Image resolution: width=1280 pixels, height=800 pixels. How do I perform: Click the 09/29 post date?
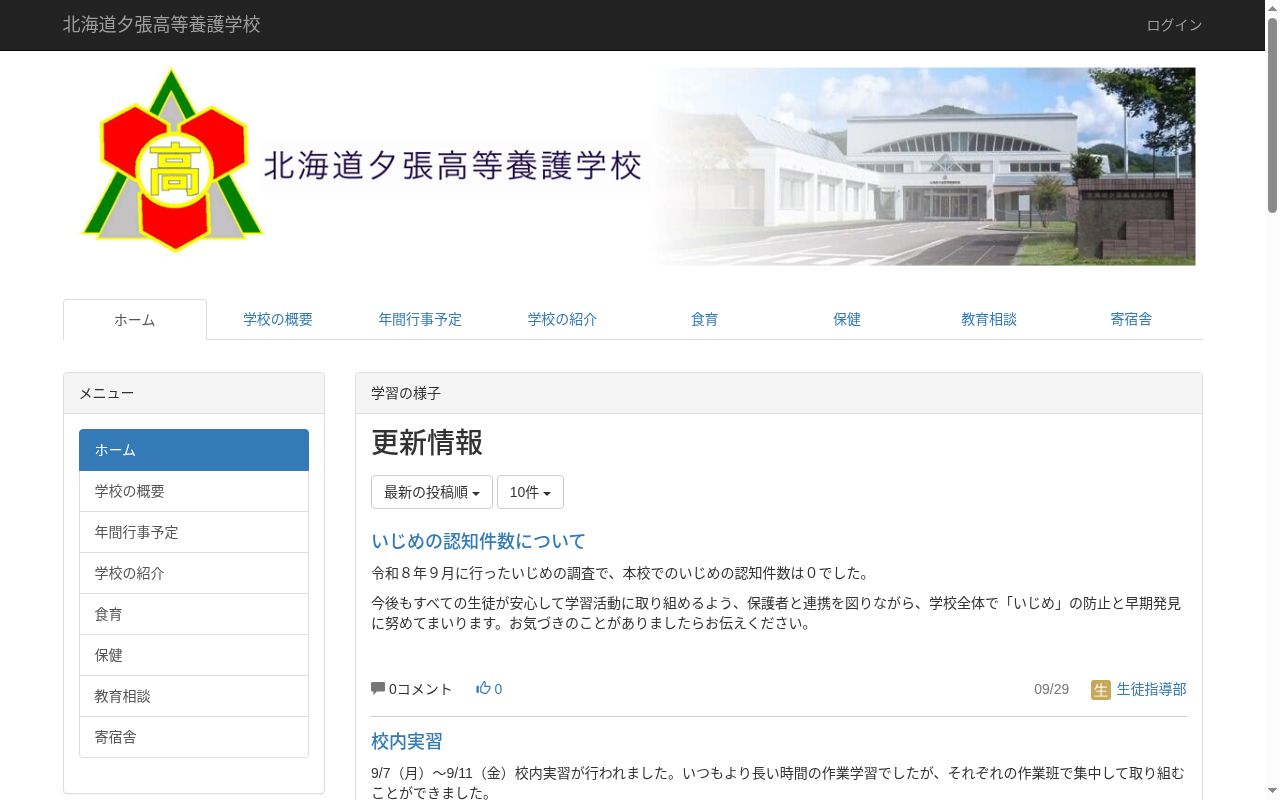(1051, 689)
